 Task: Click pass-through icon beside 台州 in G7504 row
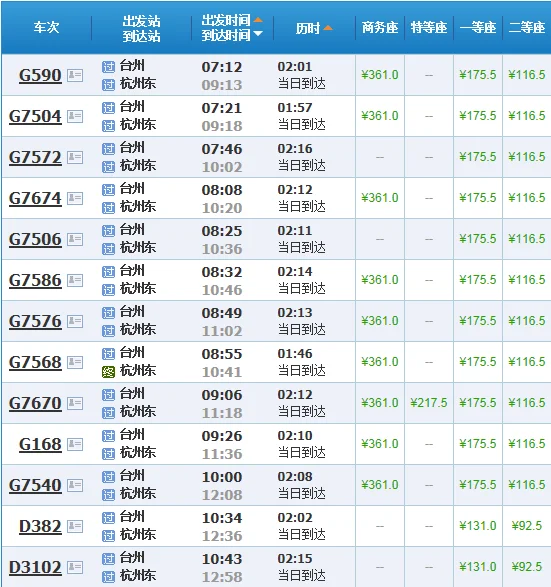click(109, 108)
